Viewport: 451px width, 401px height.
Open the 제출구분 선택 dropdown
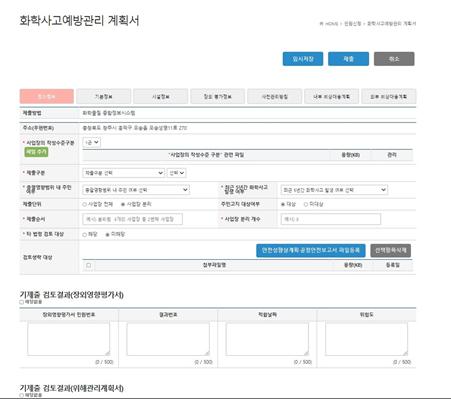(124, 173)
